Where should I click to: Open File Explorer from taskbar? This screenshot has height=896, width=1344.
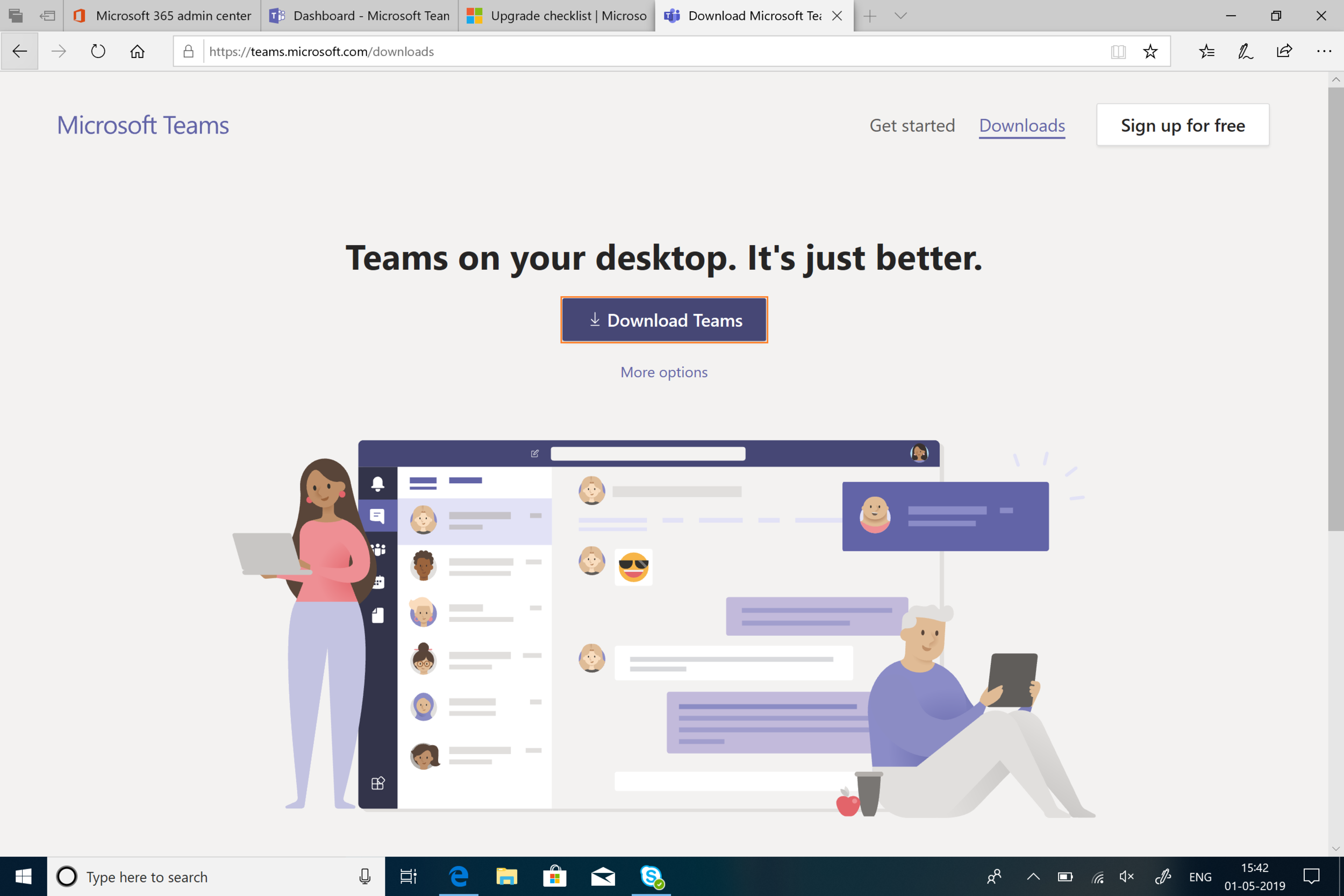506,877
